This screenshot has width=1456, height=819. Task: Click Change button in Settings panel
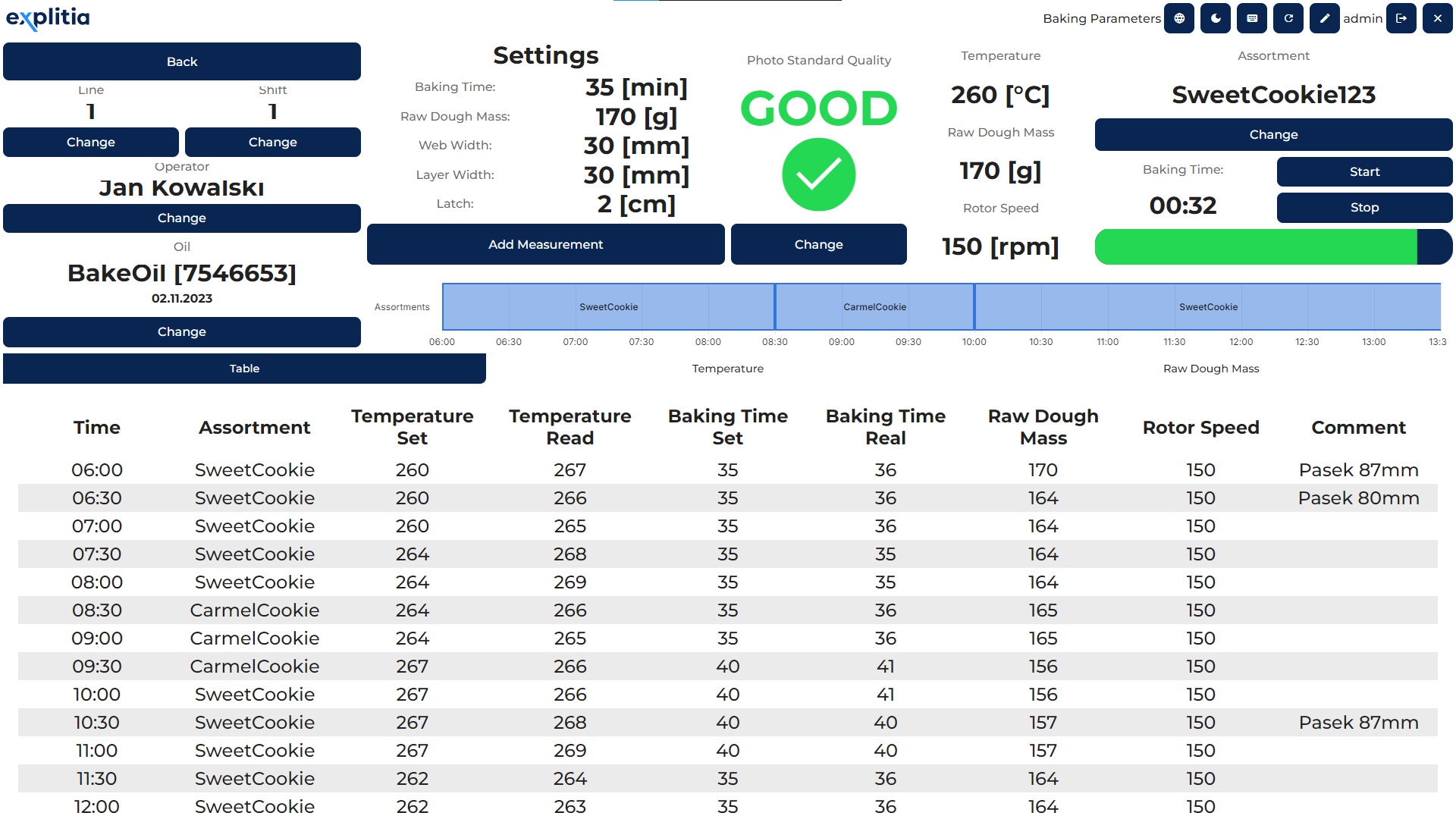tap(820, 244)
